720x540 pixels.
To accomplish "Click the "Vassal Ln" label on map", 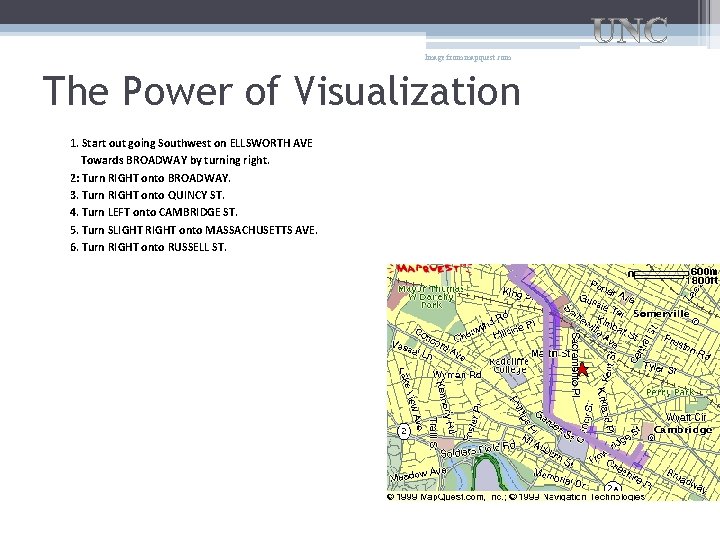I will point(411,350).
